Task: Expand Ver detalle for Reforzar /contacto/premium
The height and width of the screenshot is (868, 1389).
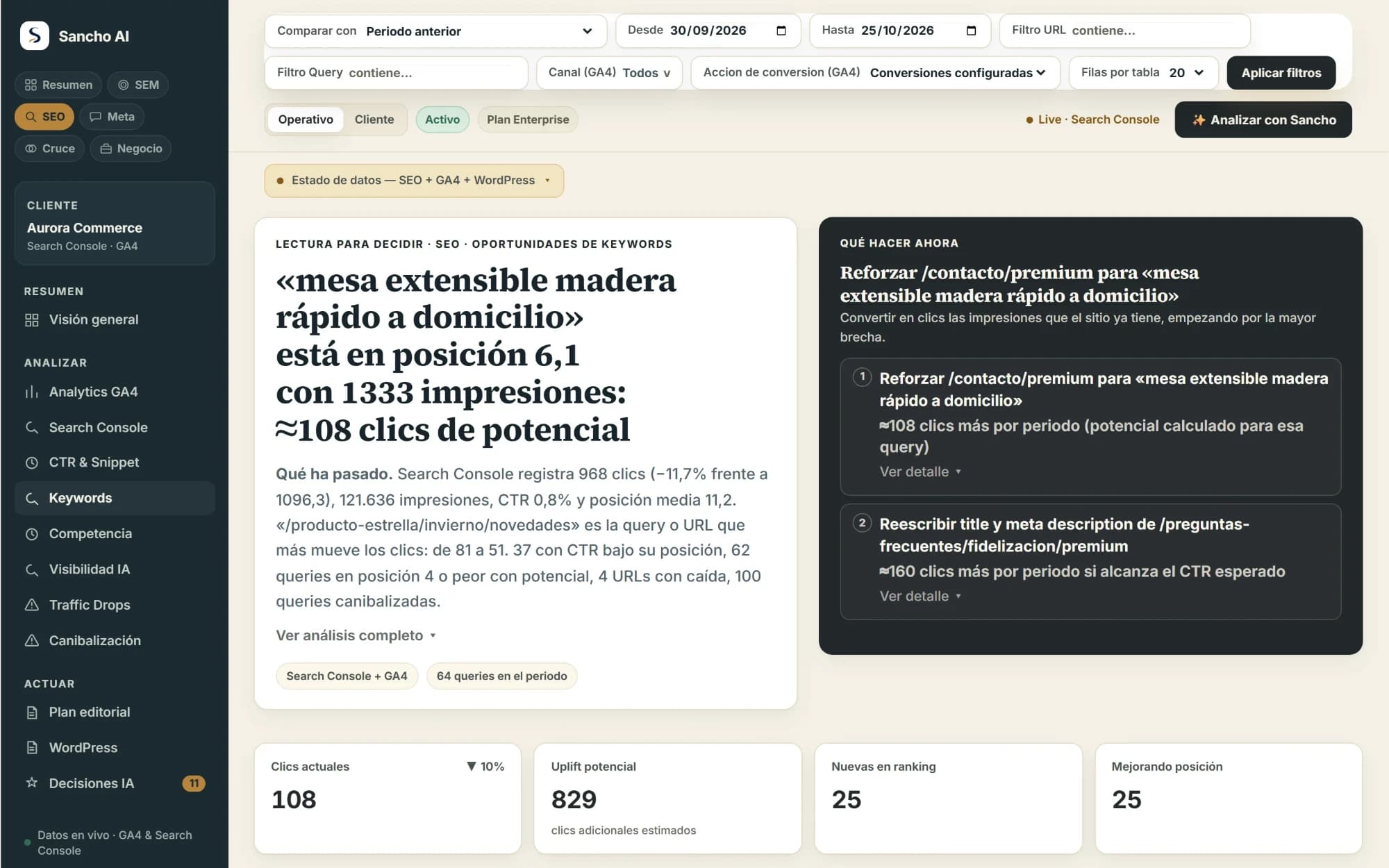Action: [921, 471]
